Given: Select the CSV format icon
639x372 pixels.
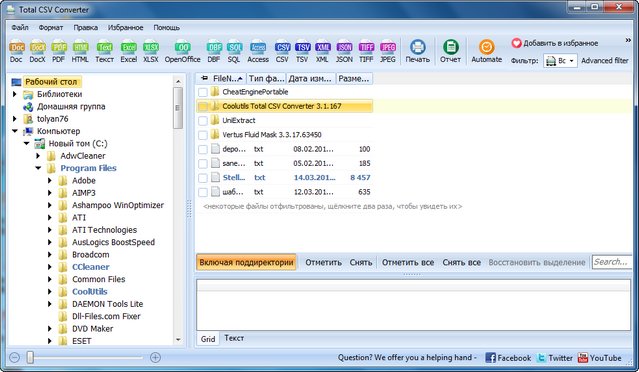Looking at the screenshot, I should point(282,52).
